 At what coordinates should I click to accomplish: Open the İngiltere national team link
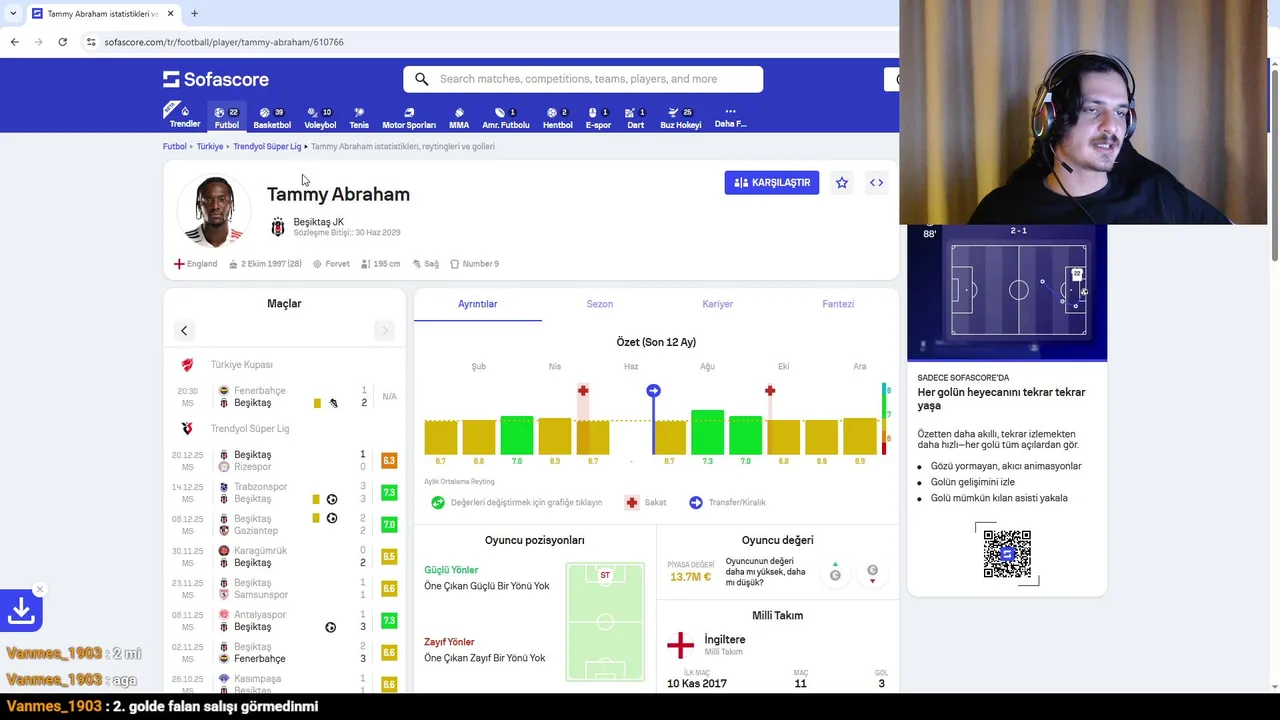(725, 640)
